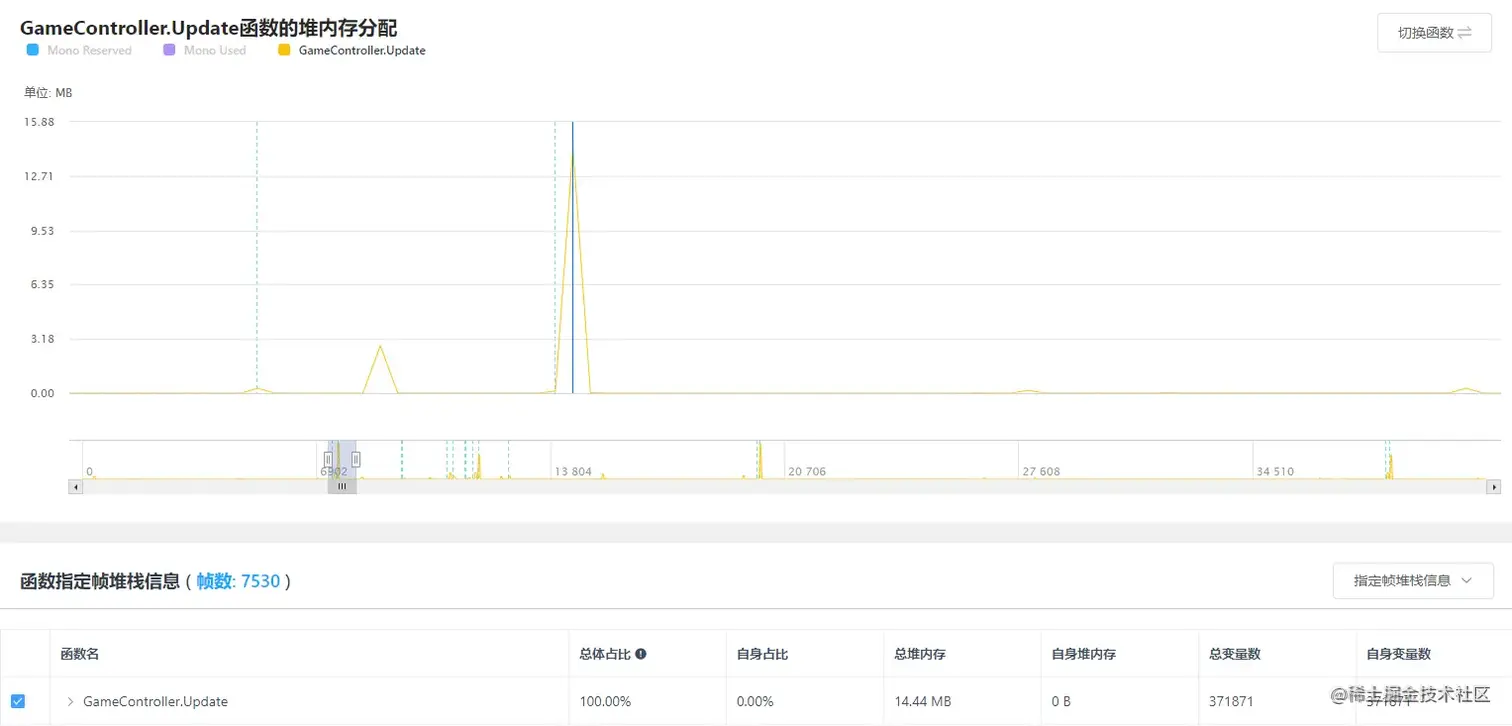Click the yellow GameController.Update color swatch
Viewport: 1512px width, 726px height.
point(284,50)
